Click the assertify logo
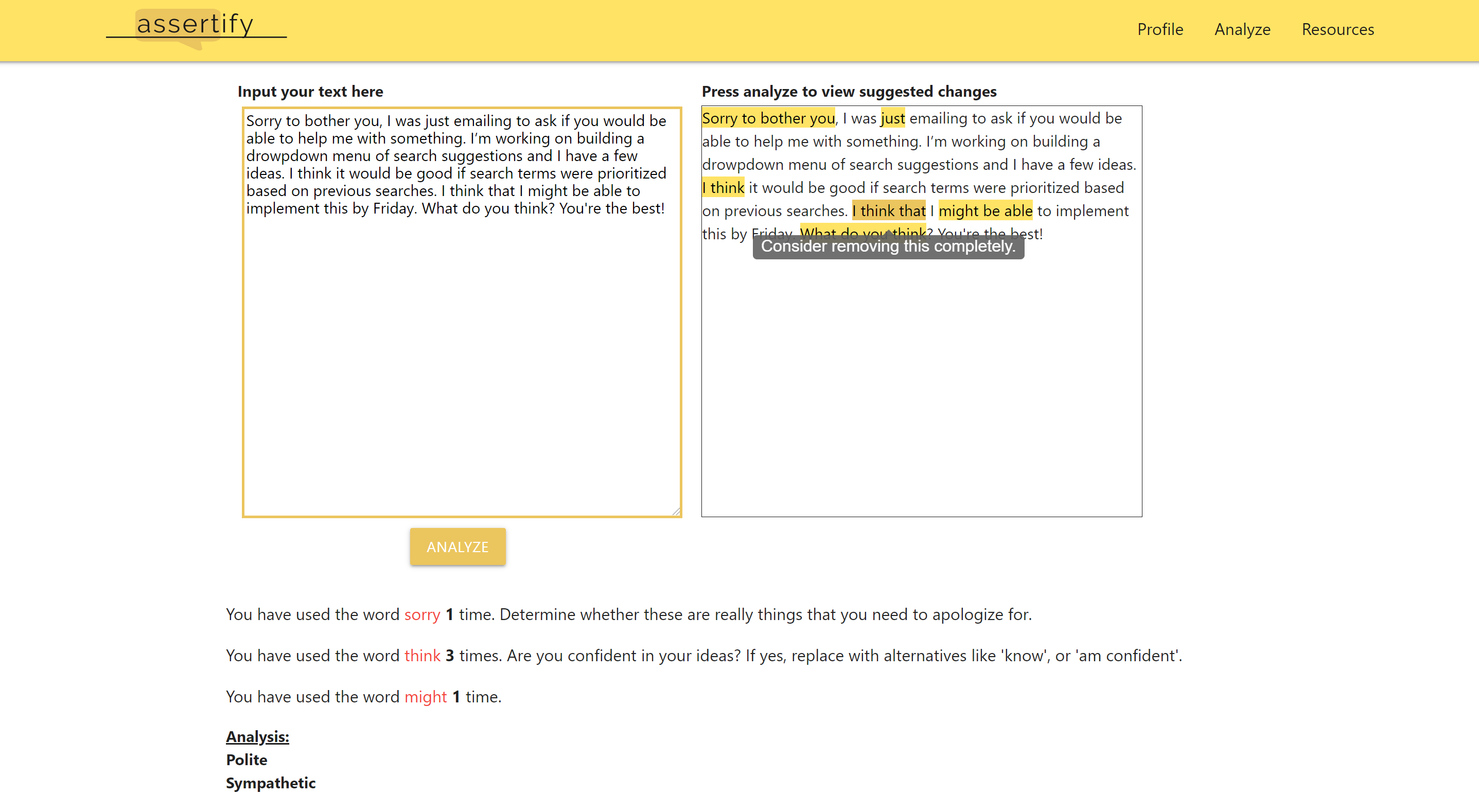This screenshot has width=1479, height=812. point(195,25)
